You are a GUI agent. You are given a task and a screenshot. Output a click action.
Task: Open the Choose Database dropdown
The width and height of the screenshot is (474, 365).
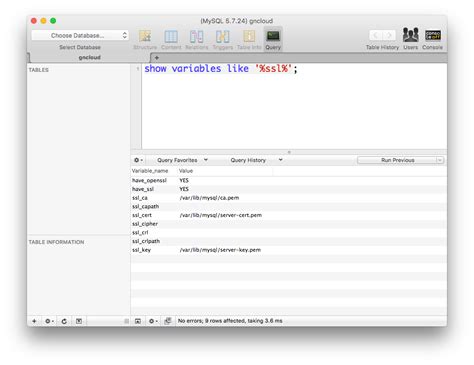pyautogui.click(x=80, y=35)
